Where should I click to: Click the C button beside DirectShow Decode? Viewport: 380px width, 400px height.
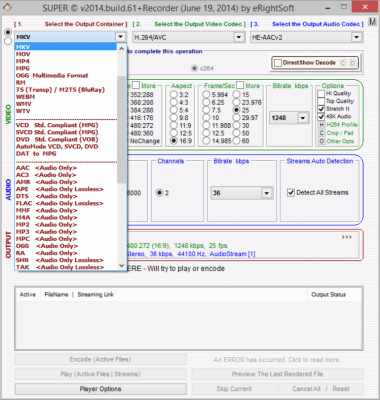pyautogui.click(x=343, y=63)
